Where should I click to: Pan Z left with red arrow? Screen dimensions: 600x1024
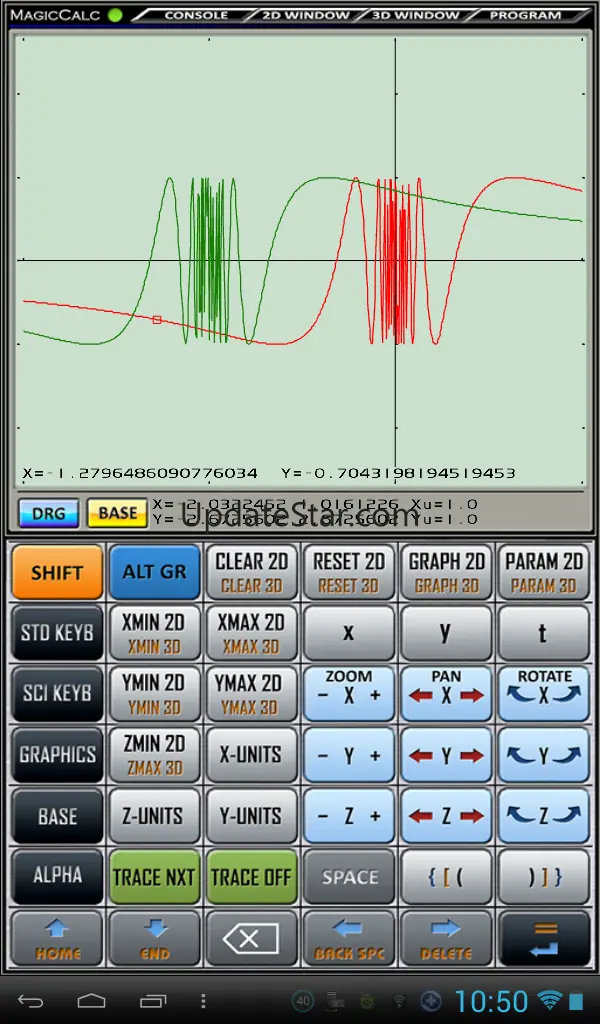pyautogui.click(x=421, y=816)
